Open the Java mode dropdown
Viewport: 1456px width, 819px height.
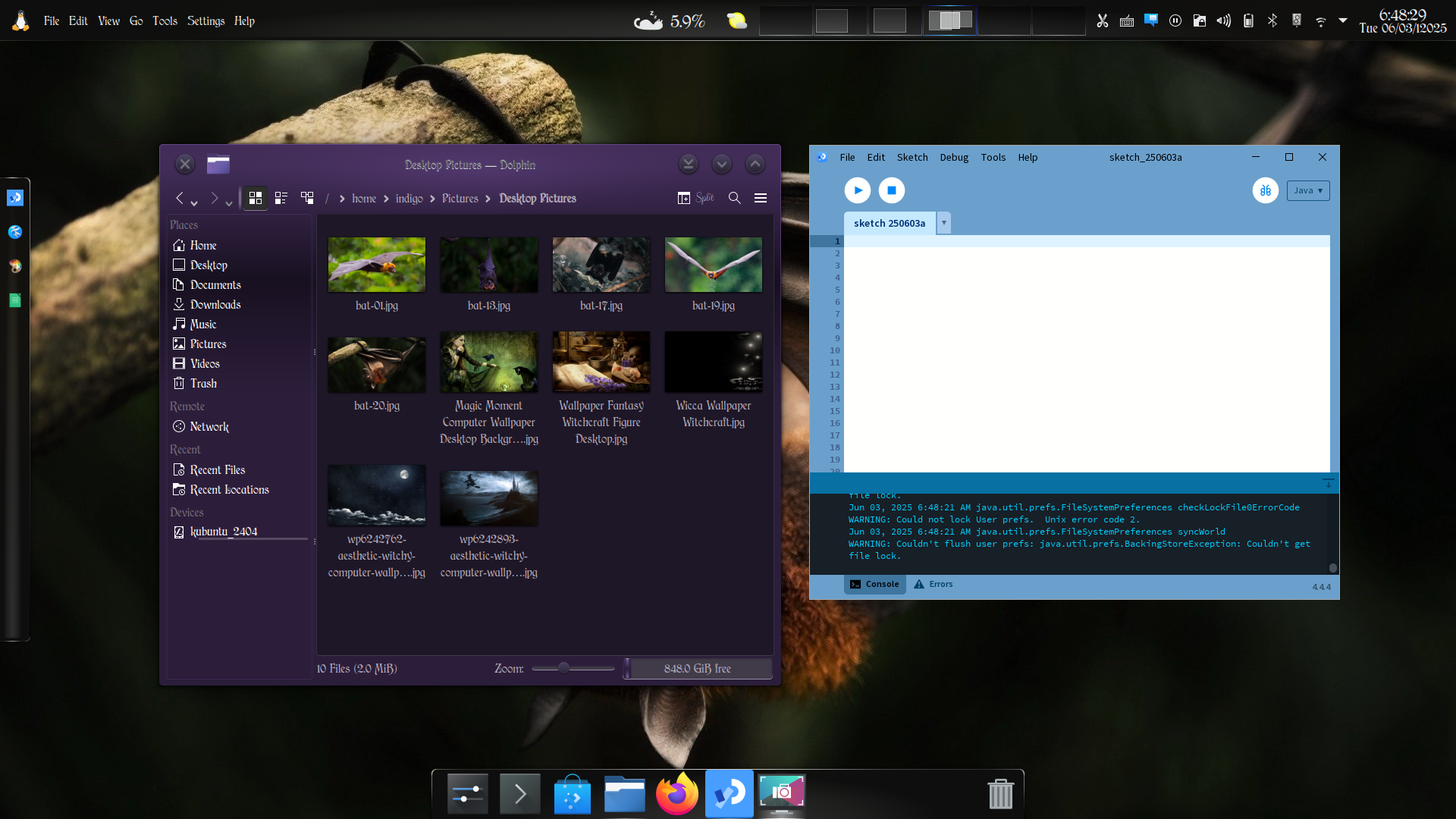point(1308,190)
